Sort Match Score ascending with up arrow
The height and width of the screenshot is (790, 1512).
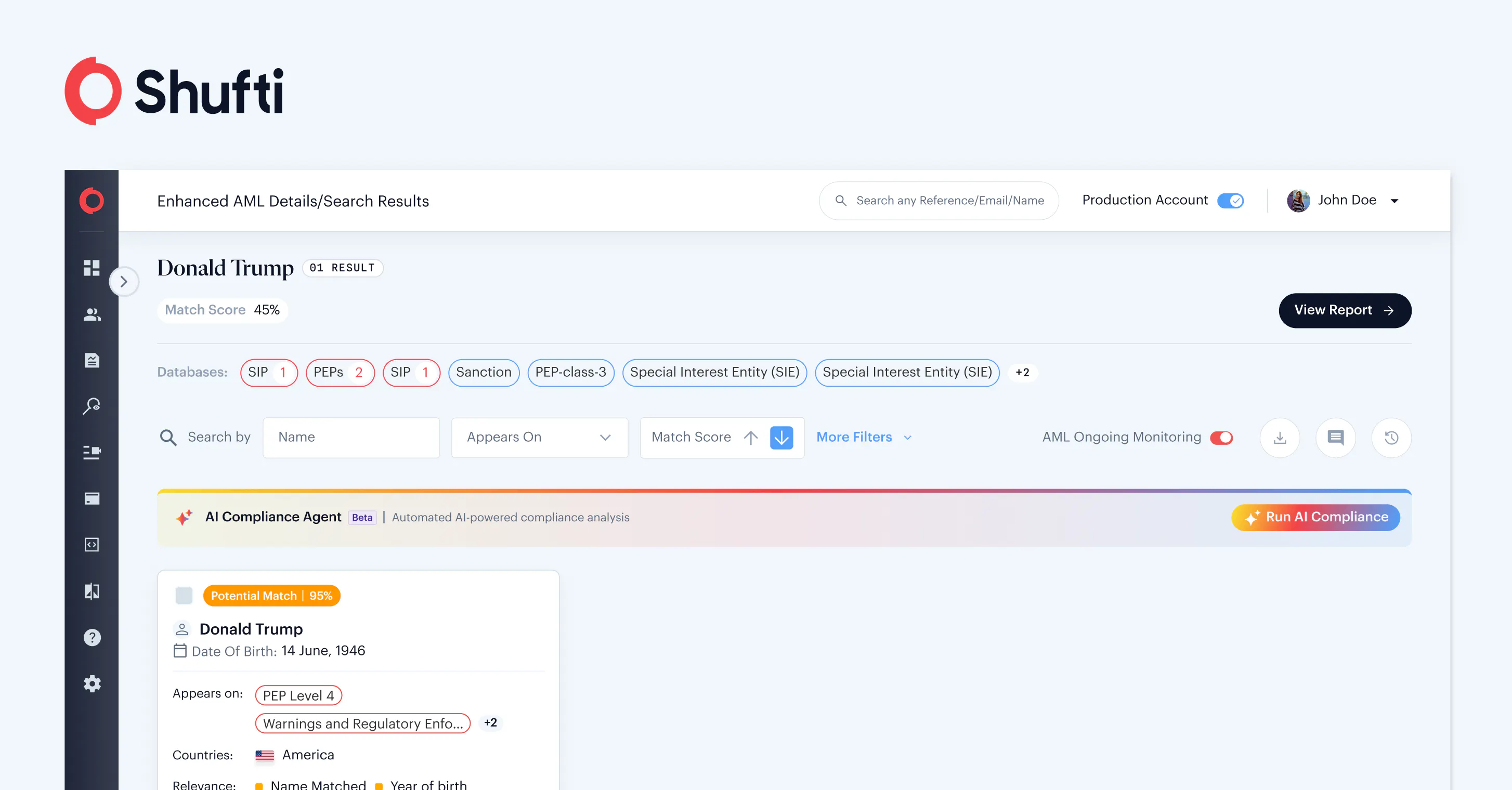pyautogui.click(x=751, y=437)
